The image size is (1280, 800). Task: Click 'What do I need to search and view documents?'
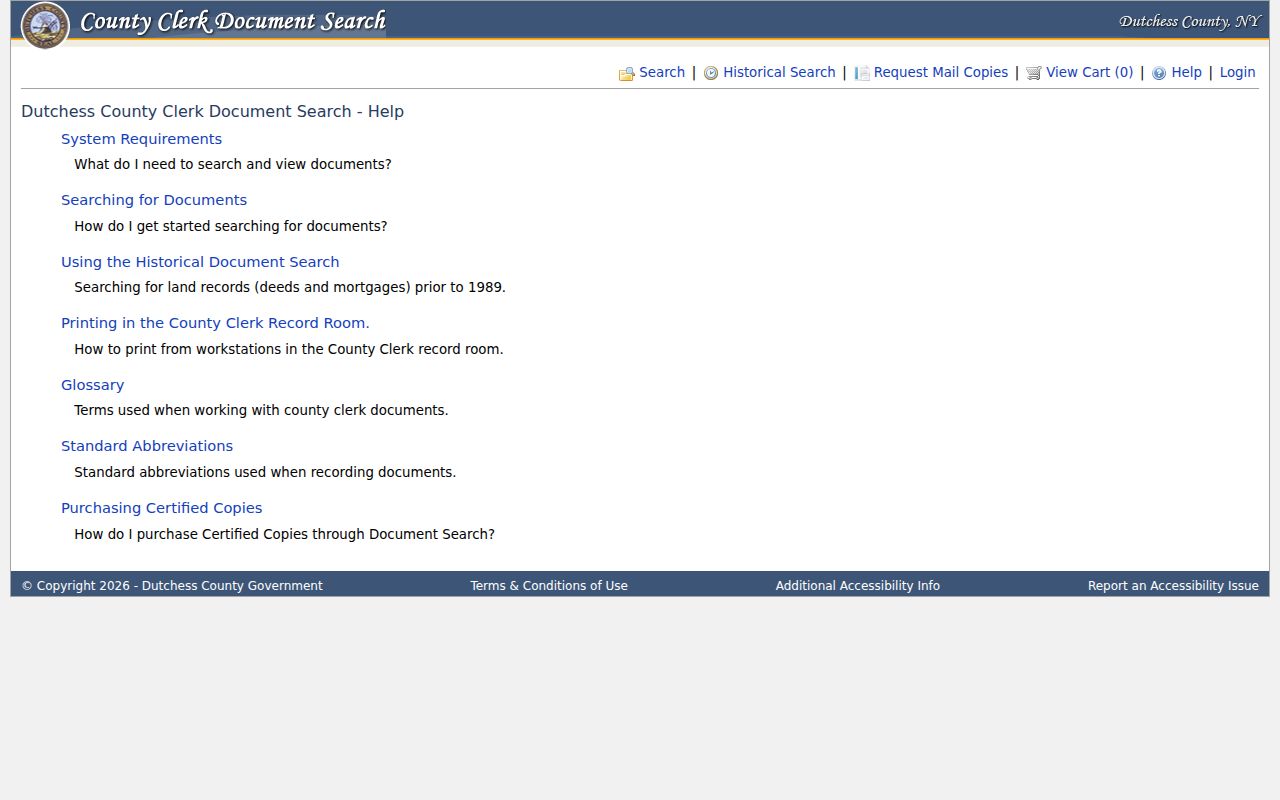233,164
